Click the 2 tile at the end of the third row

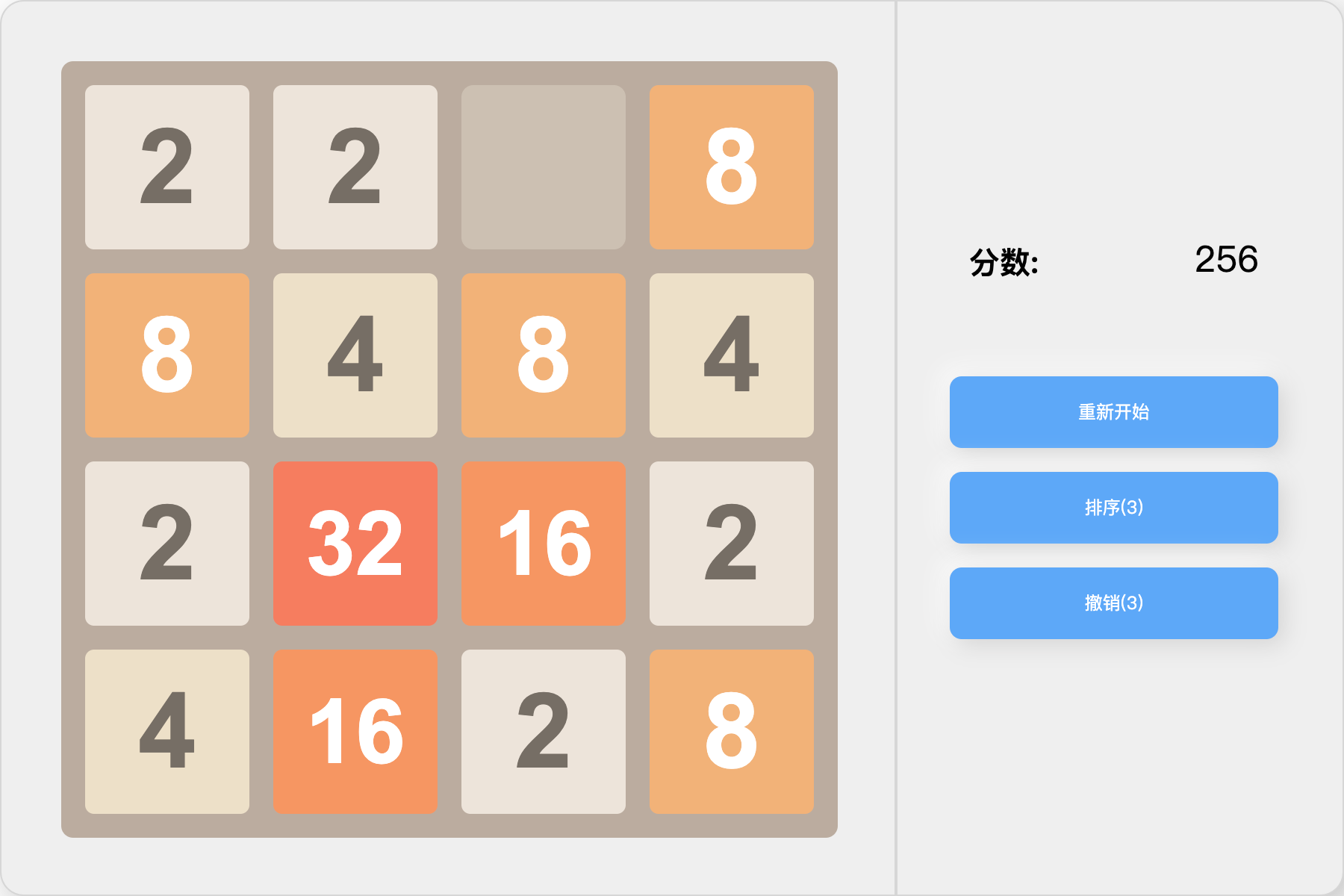[732, 544]
